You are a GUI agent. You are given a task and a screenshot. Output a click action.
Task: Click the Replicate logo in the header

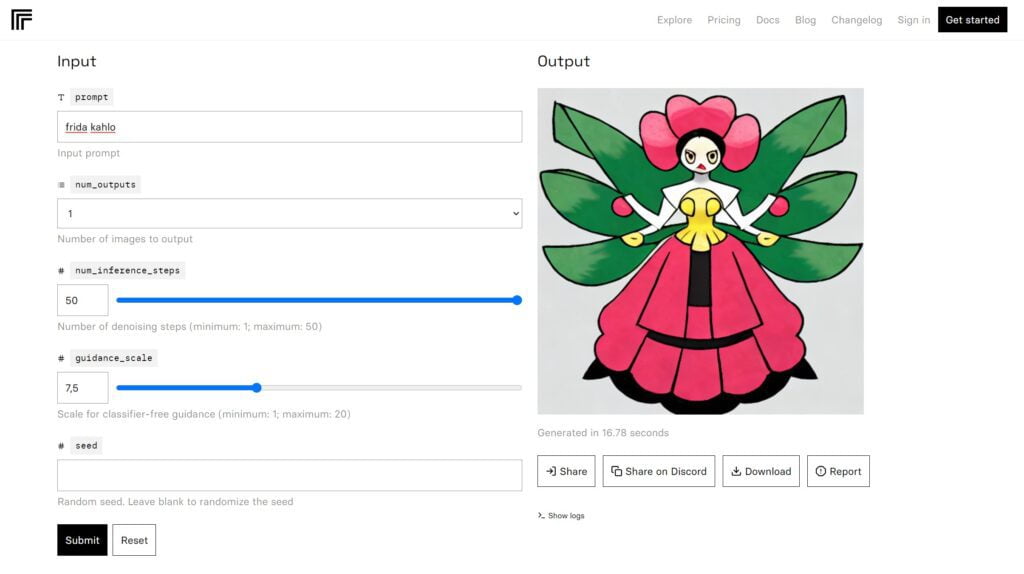click(22, 20)
